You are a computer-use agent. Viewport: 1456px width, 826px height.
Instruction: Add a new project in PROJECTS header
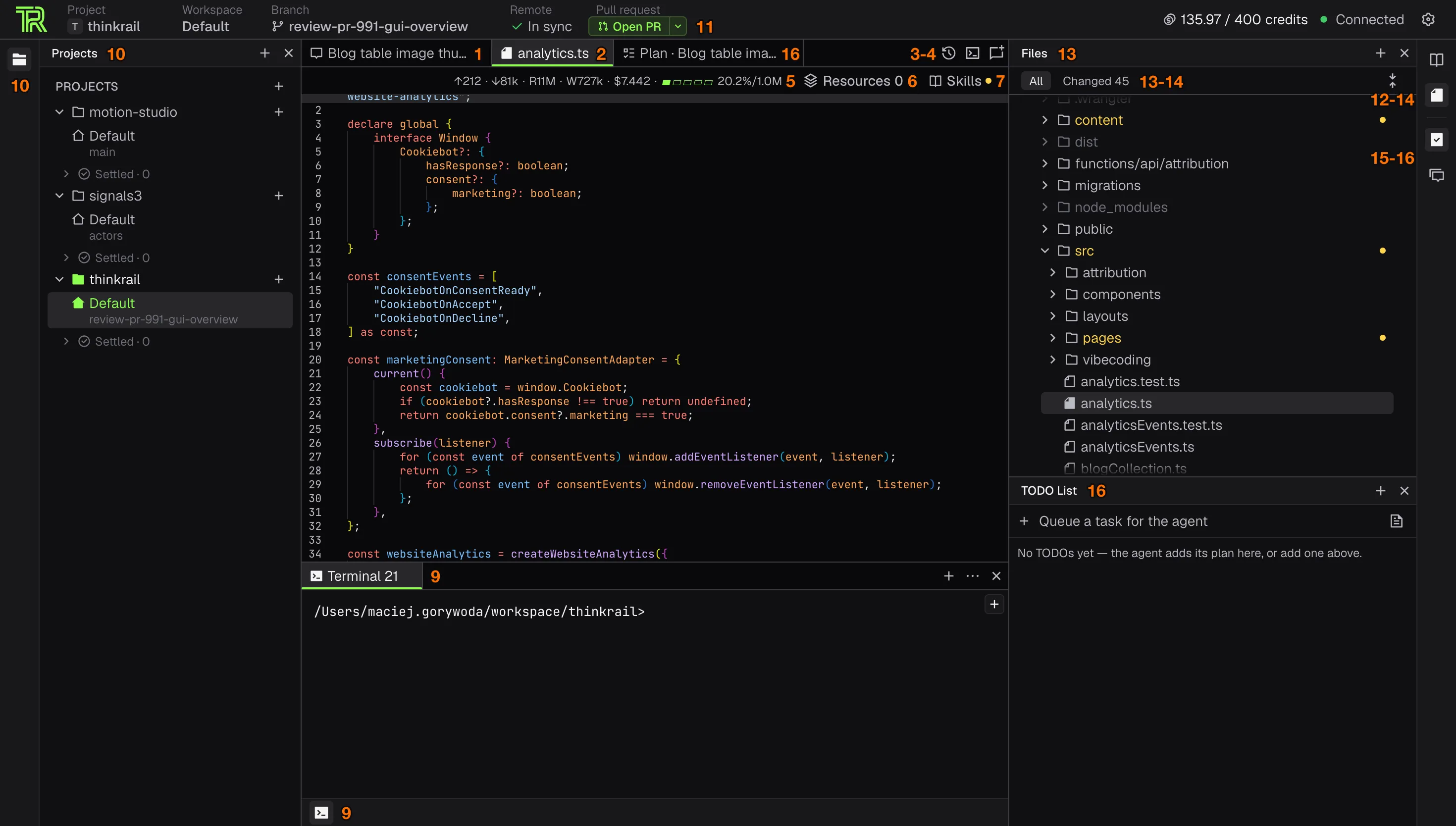(278, 86)
